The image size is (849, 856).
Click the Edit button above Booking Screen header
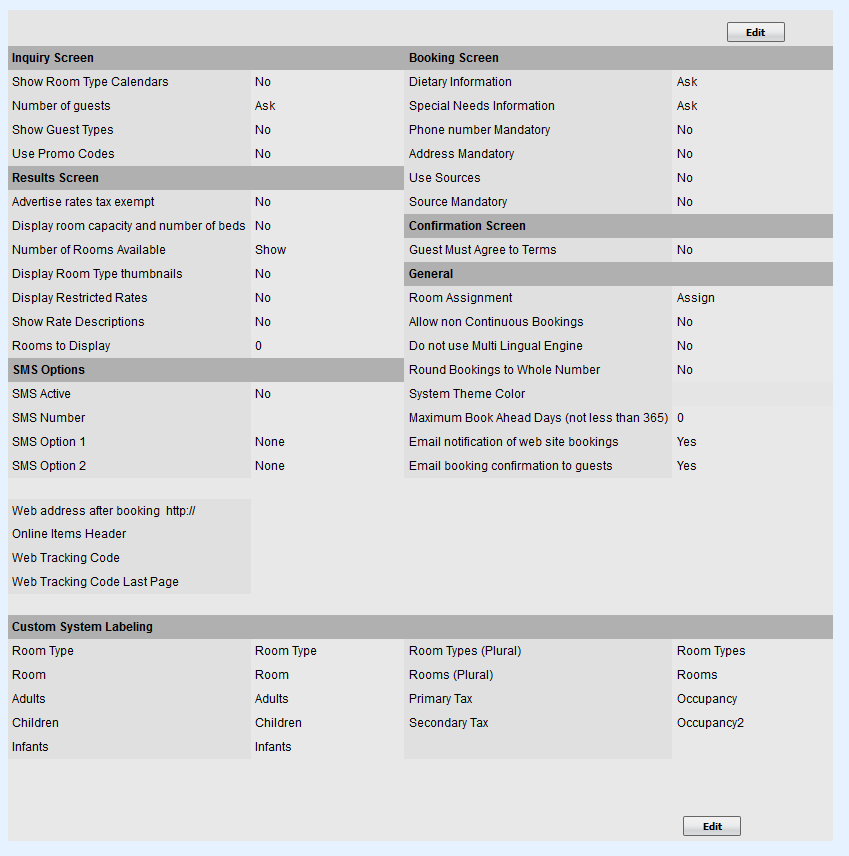pyautogui.click(x=756, y=32)
